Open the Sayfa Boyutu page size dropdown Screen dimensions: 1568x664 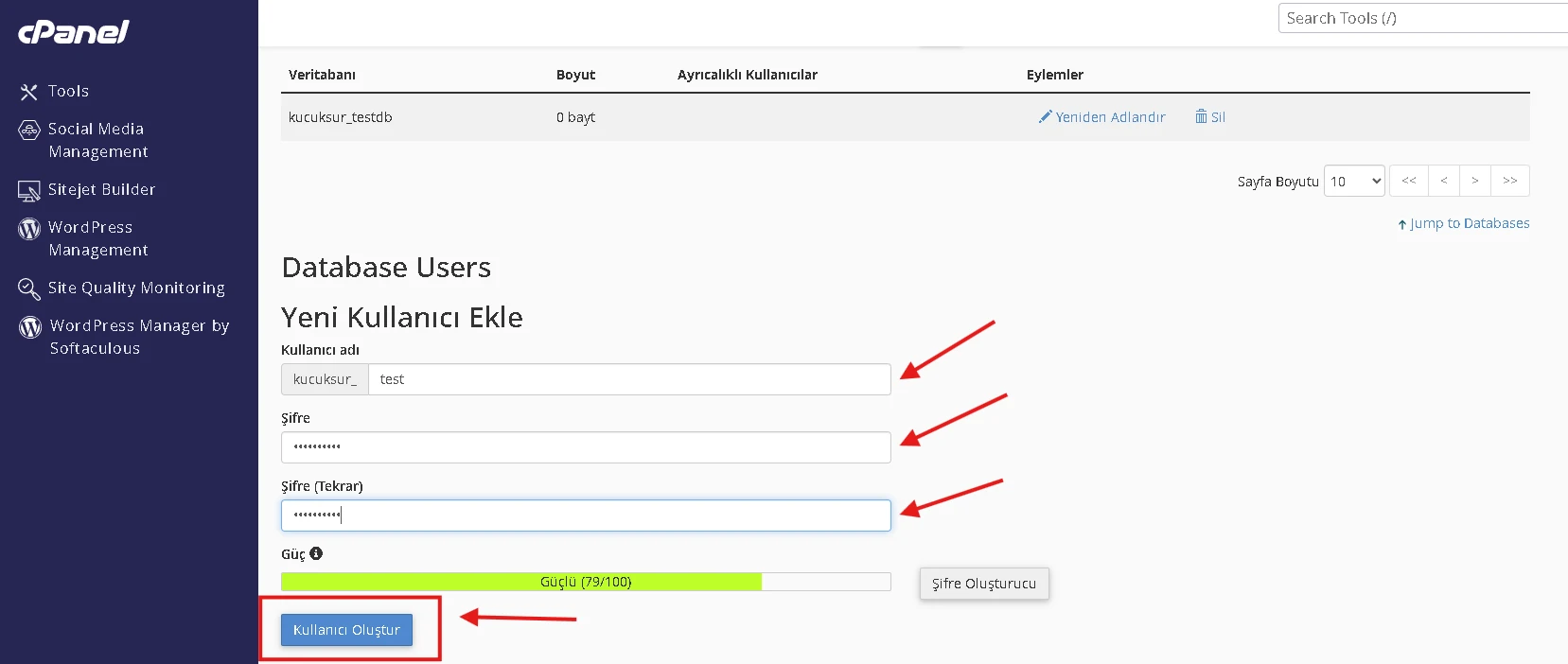pos(1354,181)
